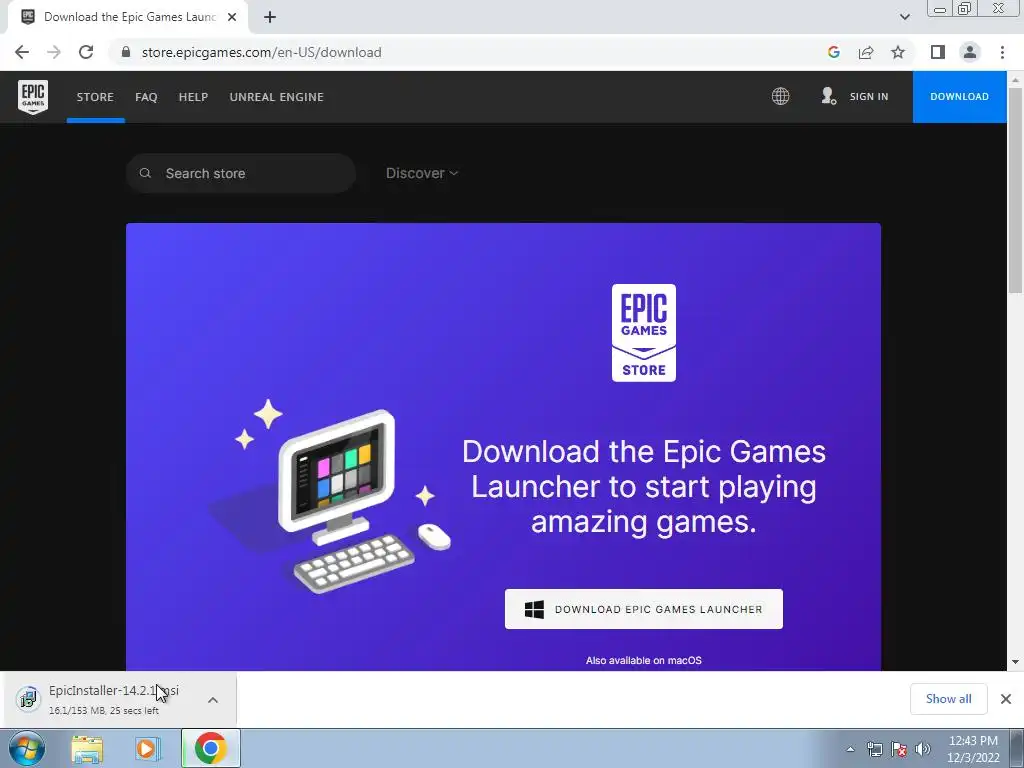Open the Windows Start button

(27, 748)
